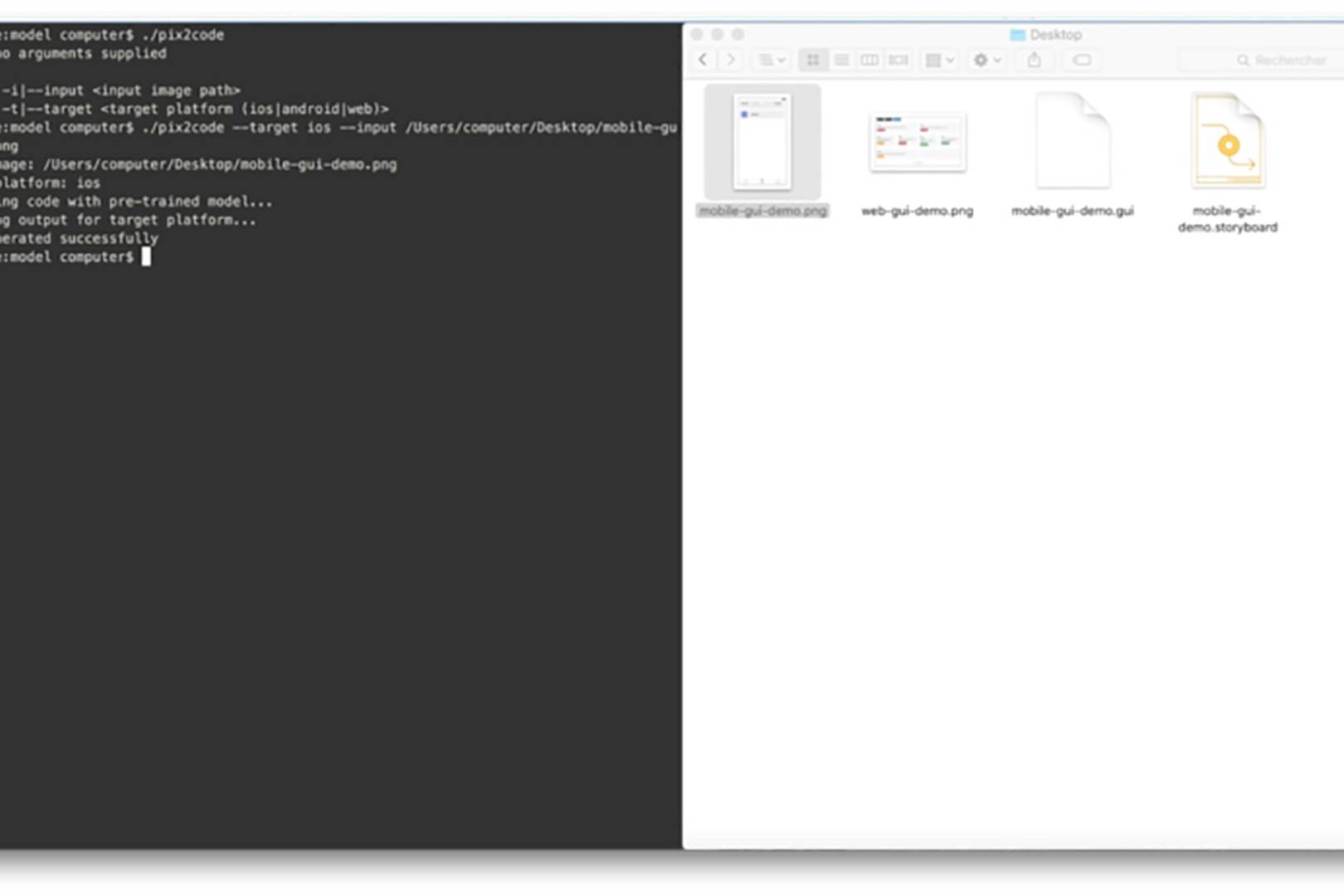Select the icon view mode
Screen dimensions: 1344x896
click(811, 60)
